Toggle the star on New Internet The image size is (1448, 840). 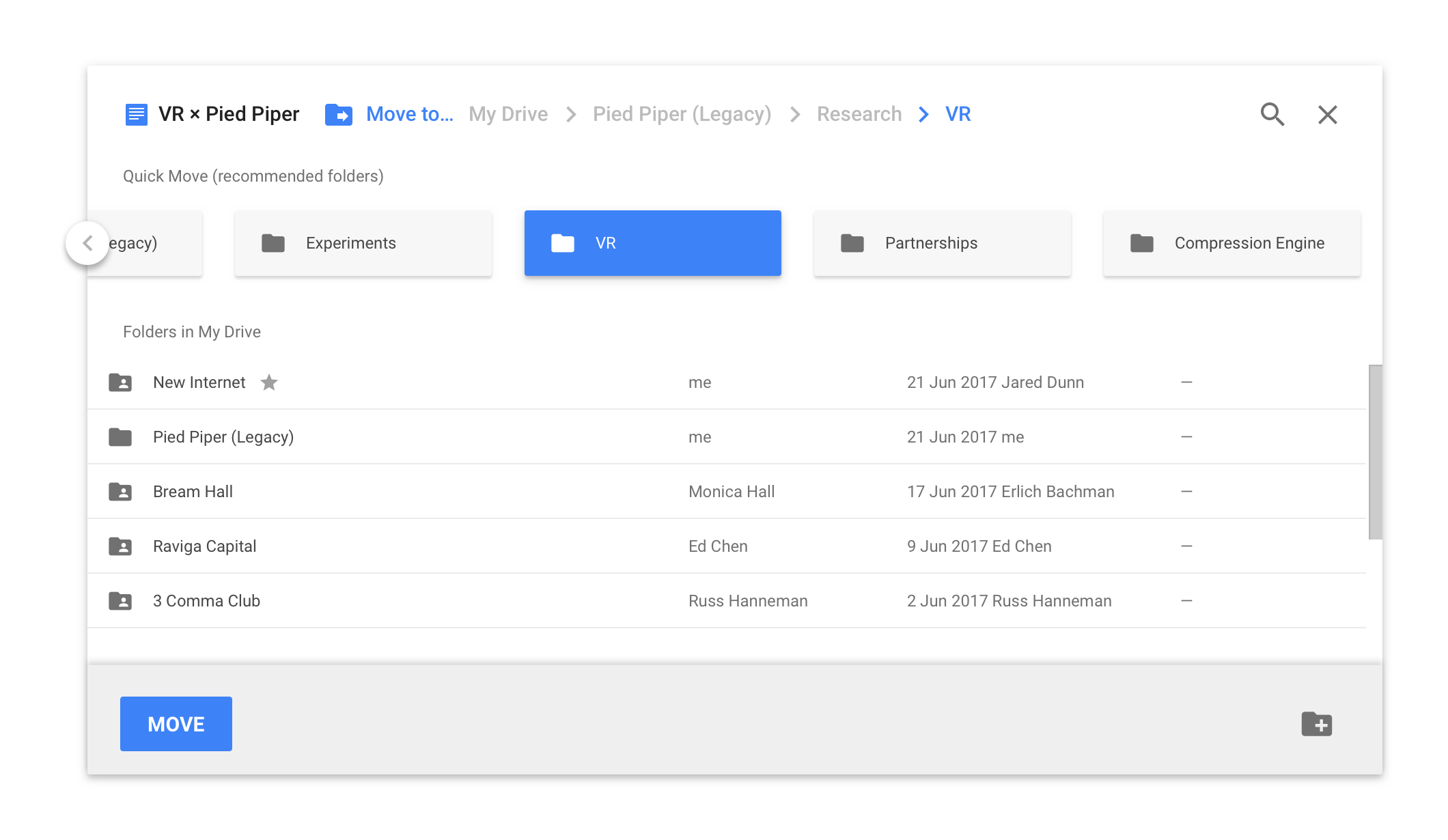[269, 382]
